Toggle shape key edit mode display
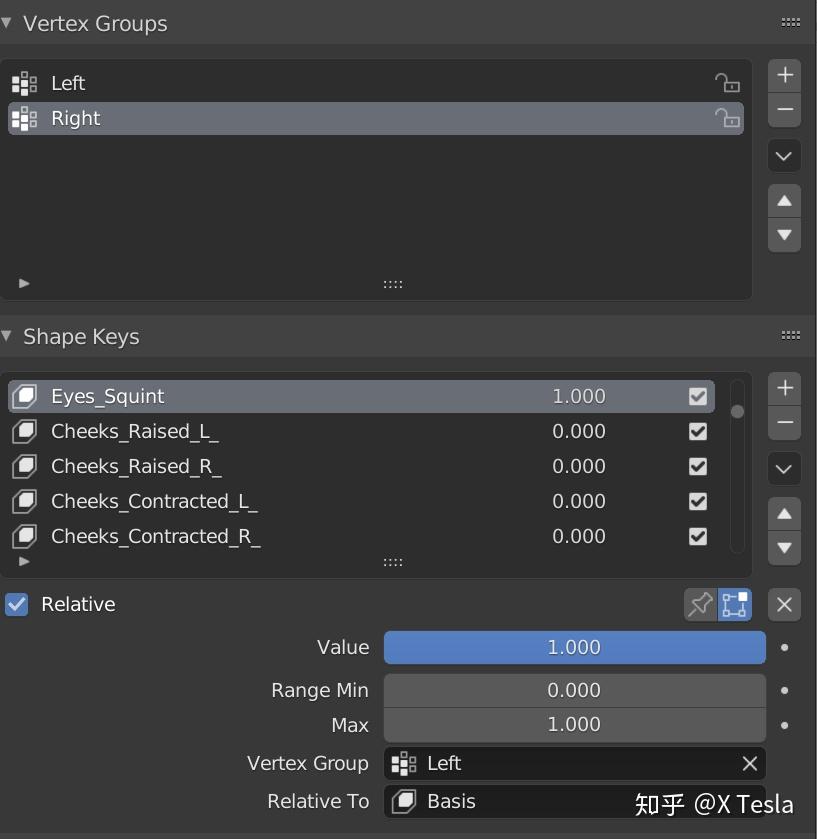The image size is (817, 839). pos(735,604)
